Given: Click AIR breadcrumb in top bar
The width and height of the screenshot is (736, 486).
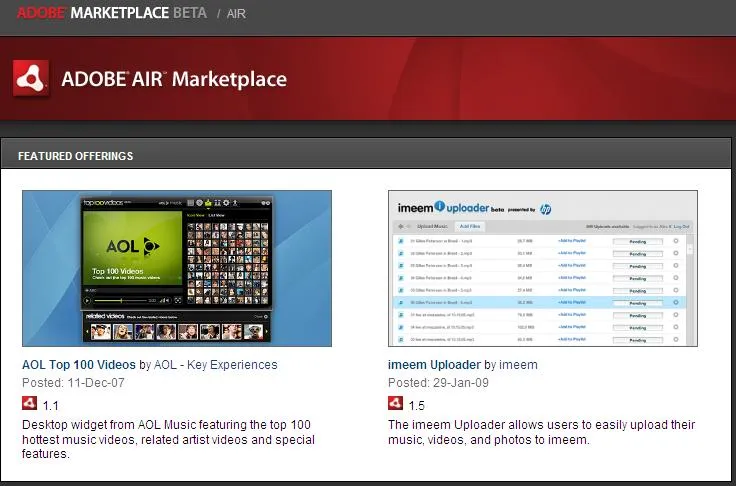Looking at the screenshot, I should tap(236, 14).
